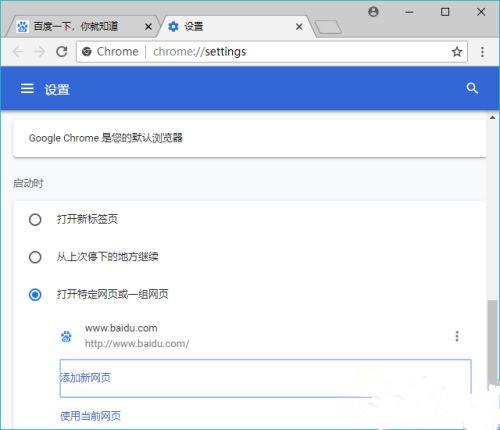
Task: Open Chrome's three-dot main menu
Action: click(x=482, y=52)
